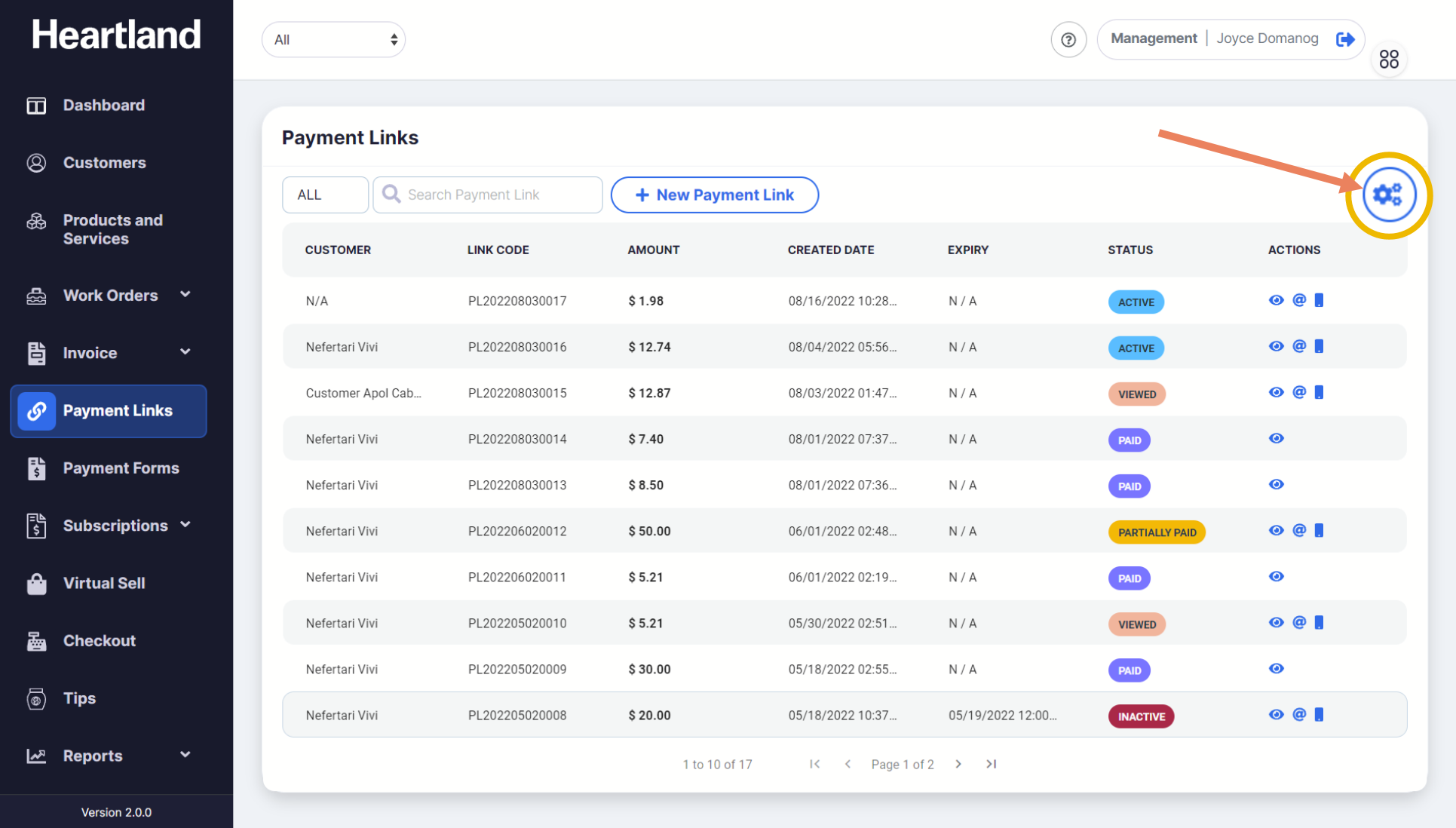View Customer Apol Cab link eye icon
This screenshot has height=828, width=1456.
pyautogui.click(x=1276, y=392)
